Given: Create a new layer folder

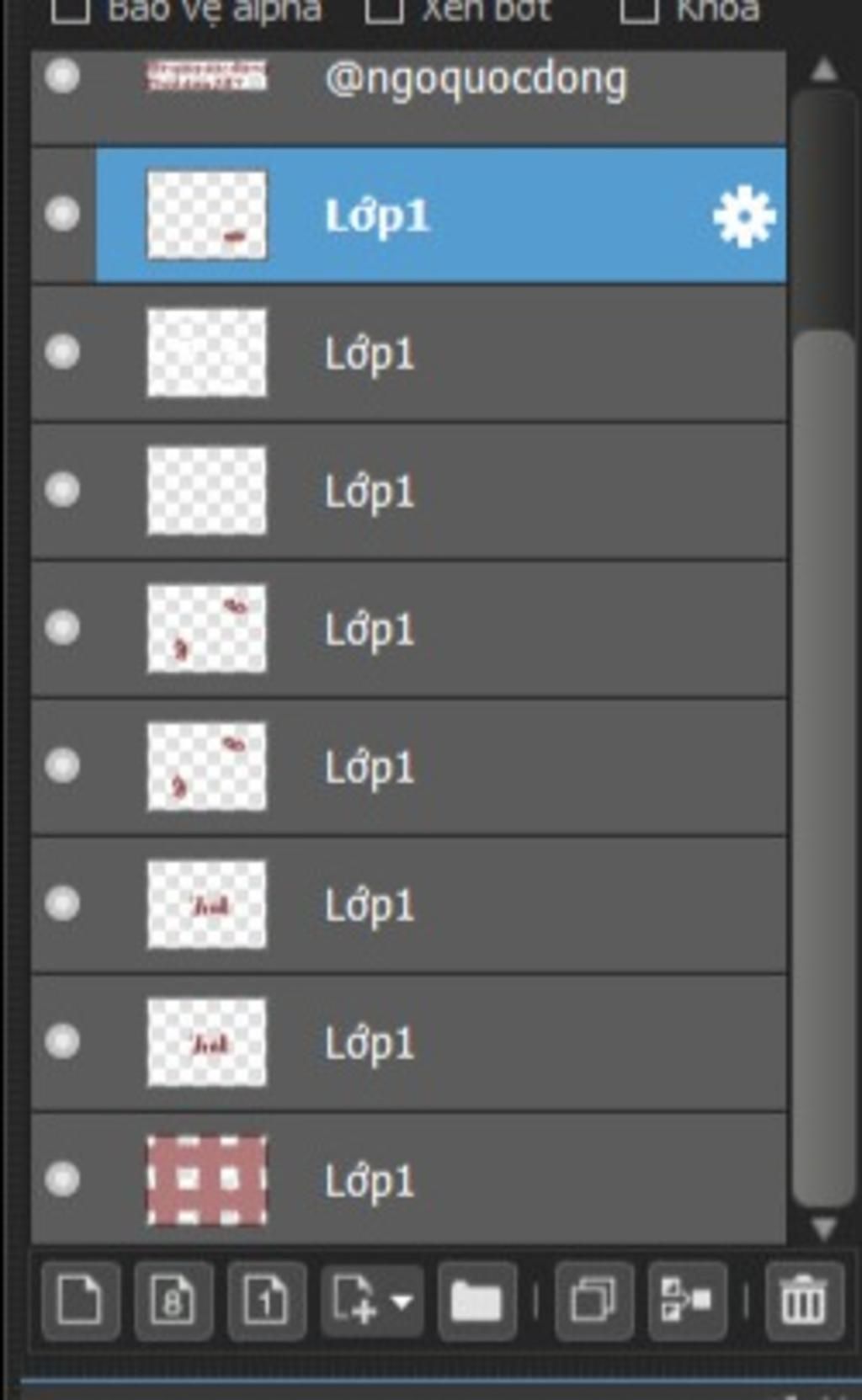Looking at the screenshot, I should pyautogui.click(x=476, y=1301).
